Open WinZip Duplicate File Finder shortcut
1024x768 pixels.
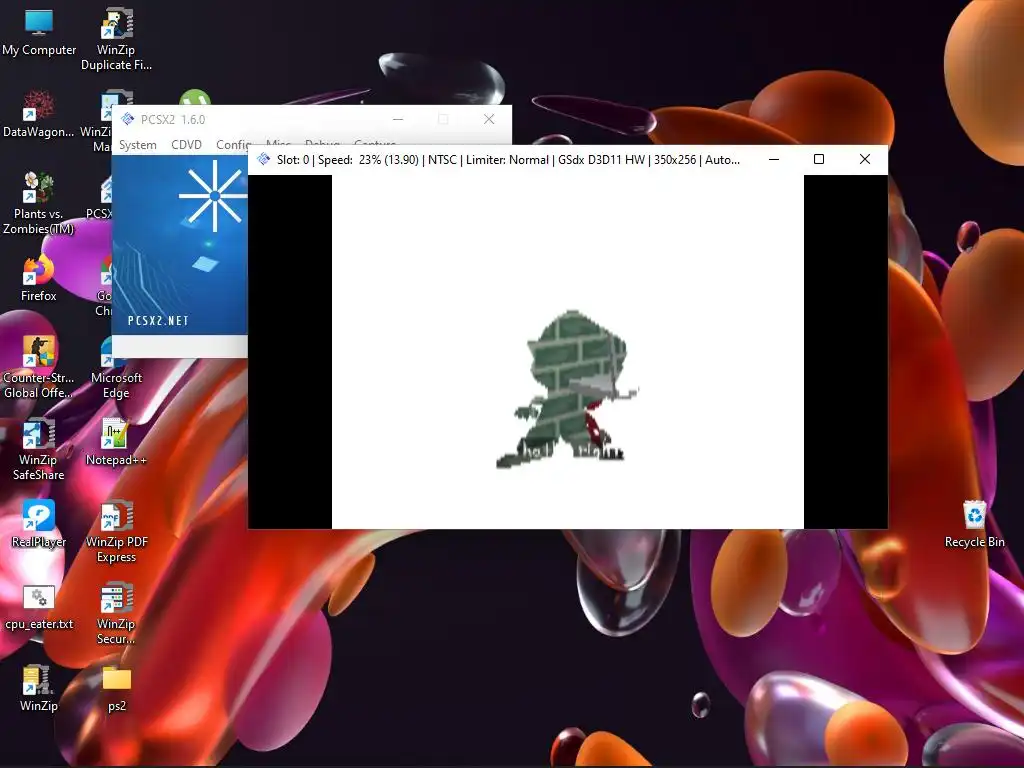(x=116, y=39)
